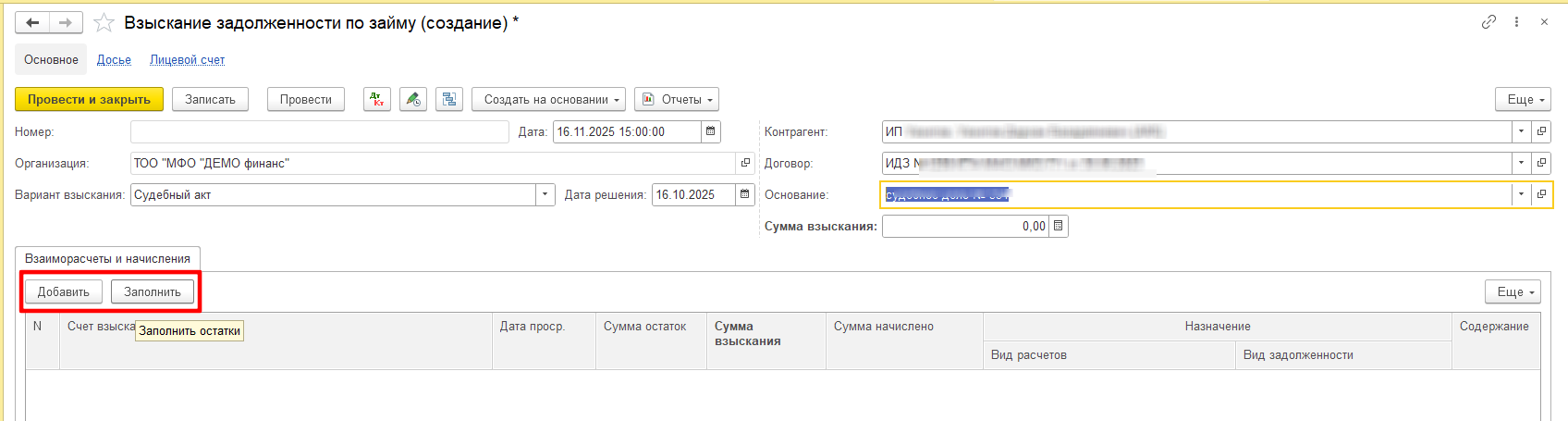
Task: Add document to favorites with star icon
Action: pos(104,22)
